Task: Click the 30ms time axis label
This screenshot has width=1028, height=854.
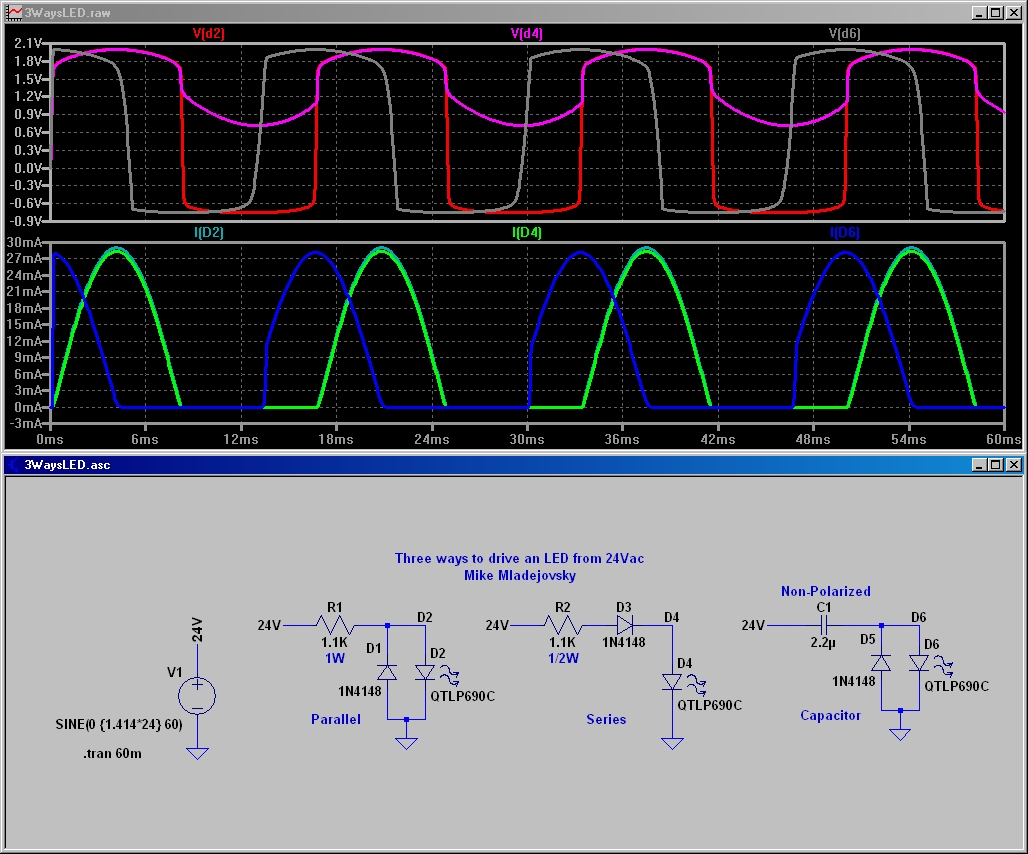Action: (526, 439)
